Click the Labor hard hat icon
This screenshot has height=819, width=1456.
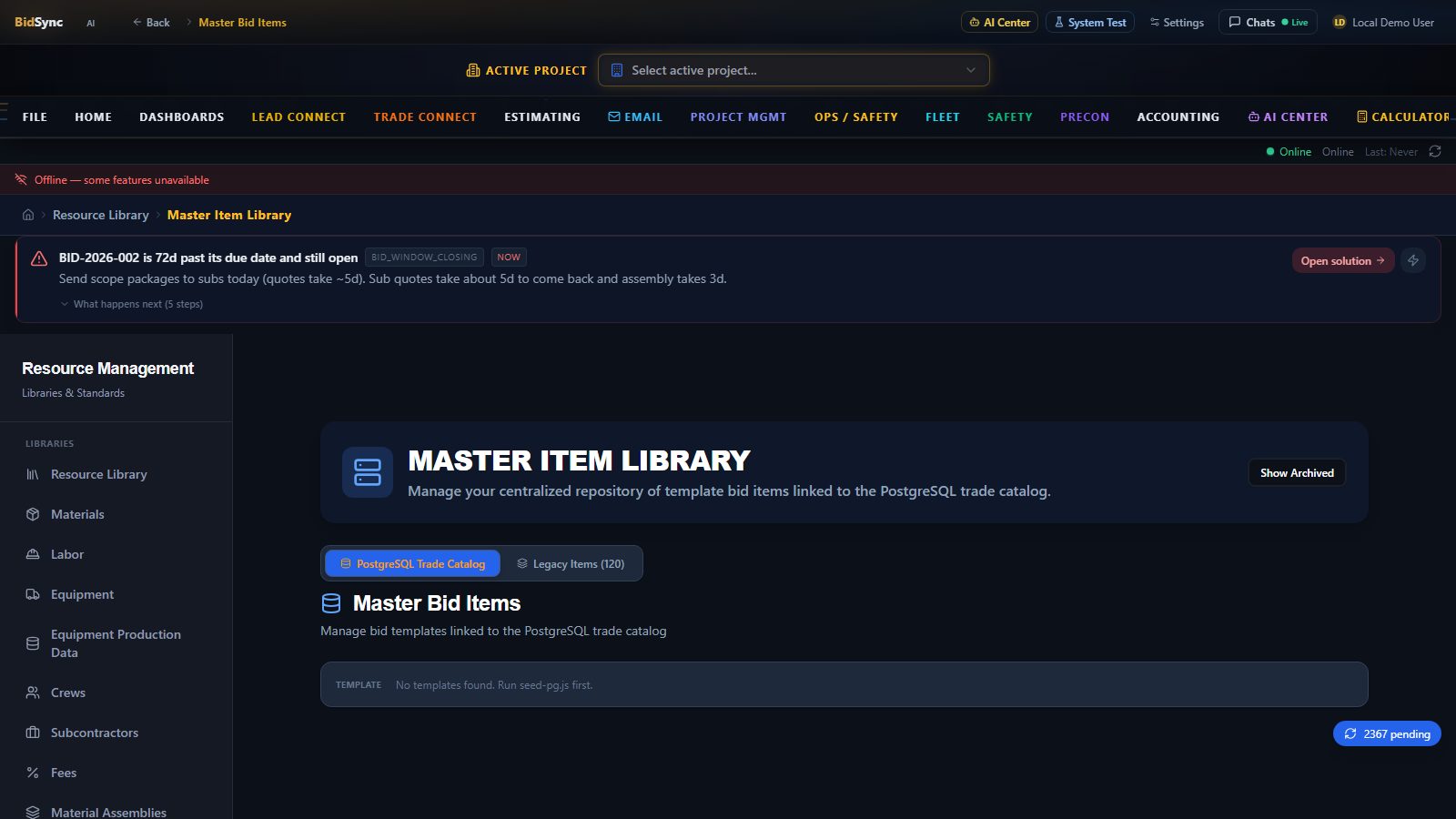33,554
